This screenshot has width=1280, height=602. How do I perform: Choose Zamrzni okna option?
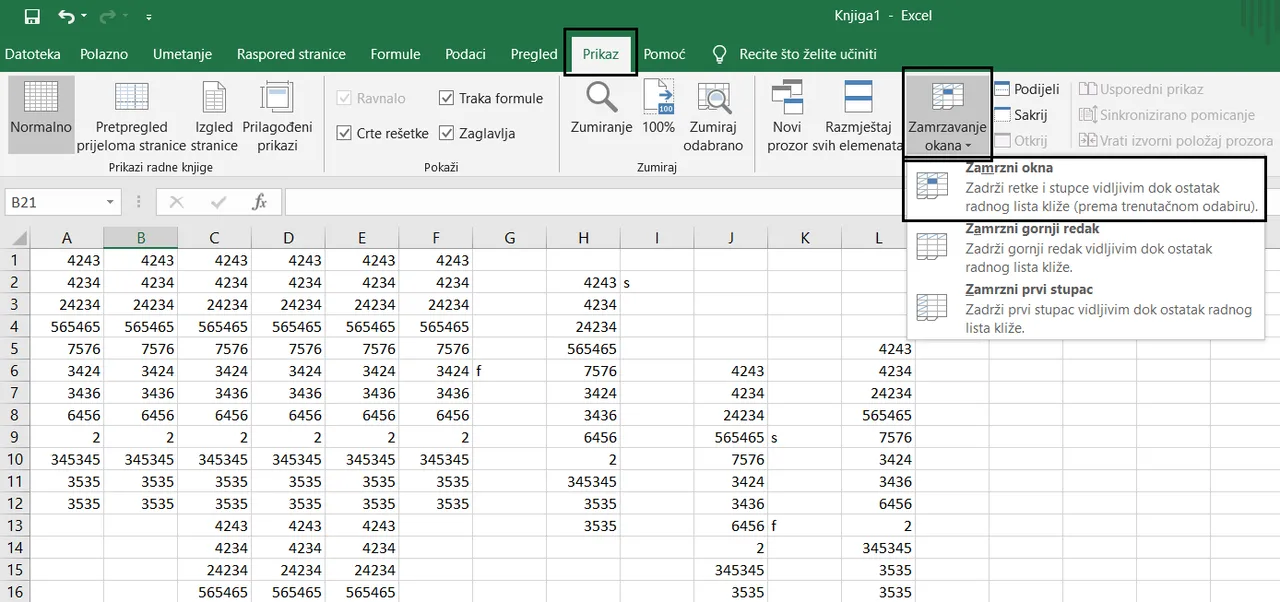pyautogui.click(x=1085, y=188)
